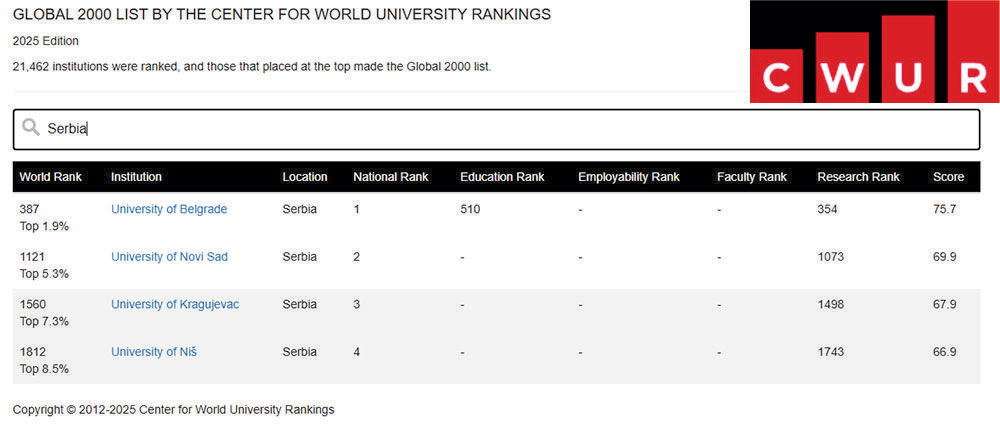Click the copyright notice text

click(173, 410)
